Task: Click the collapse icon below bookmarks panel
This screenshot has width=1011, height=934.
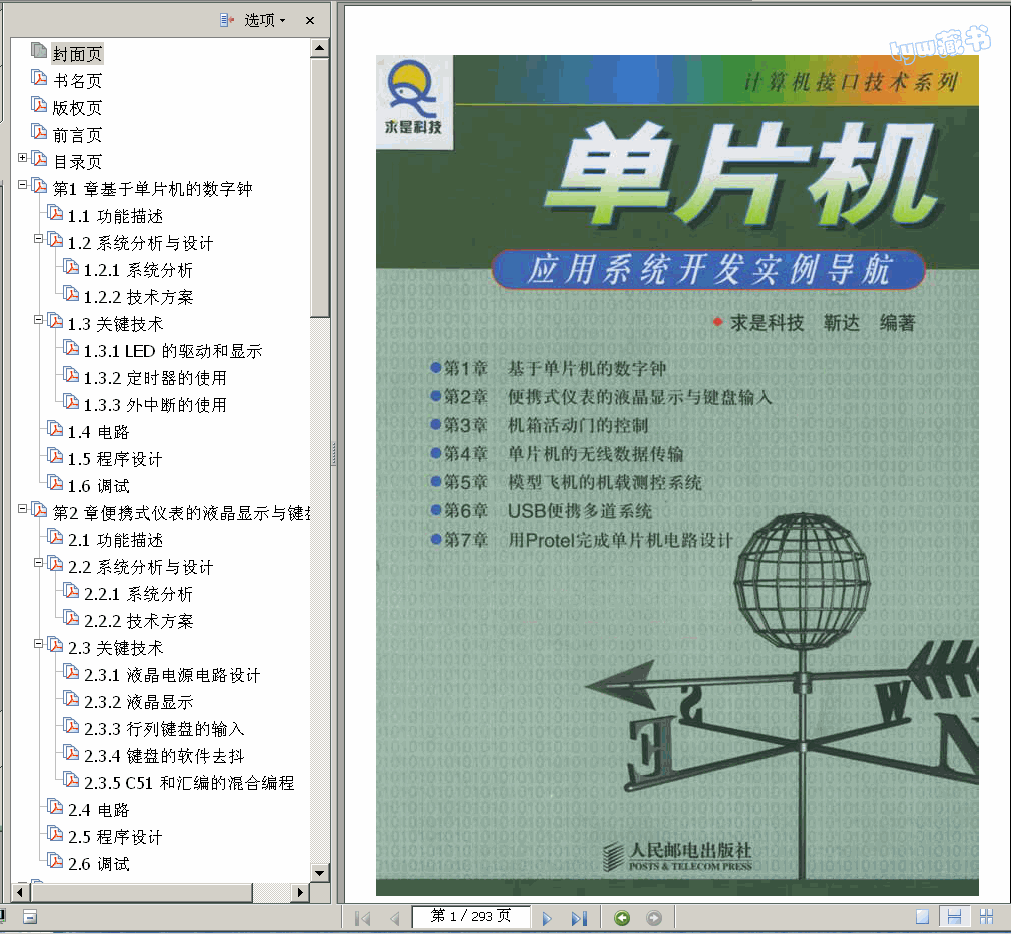Action: tap(30, 917)
